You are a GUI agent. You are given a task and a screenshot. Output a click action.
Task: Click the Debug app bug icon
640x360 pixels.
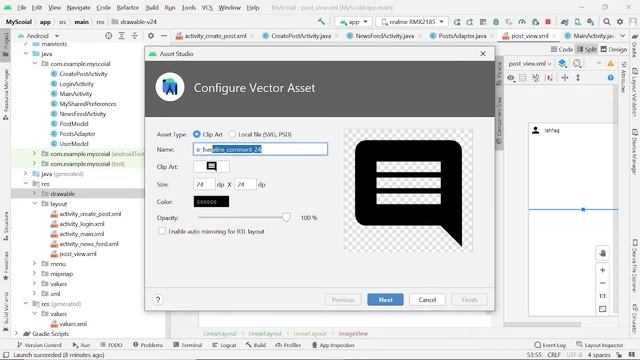click(x=496, y=22)
